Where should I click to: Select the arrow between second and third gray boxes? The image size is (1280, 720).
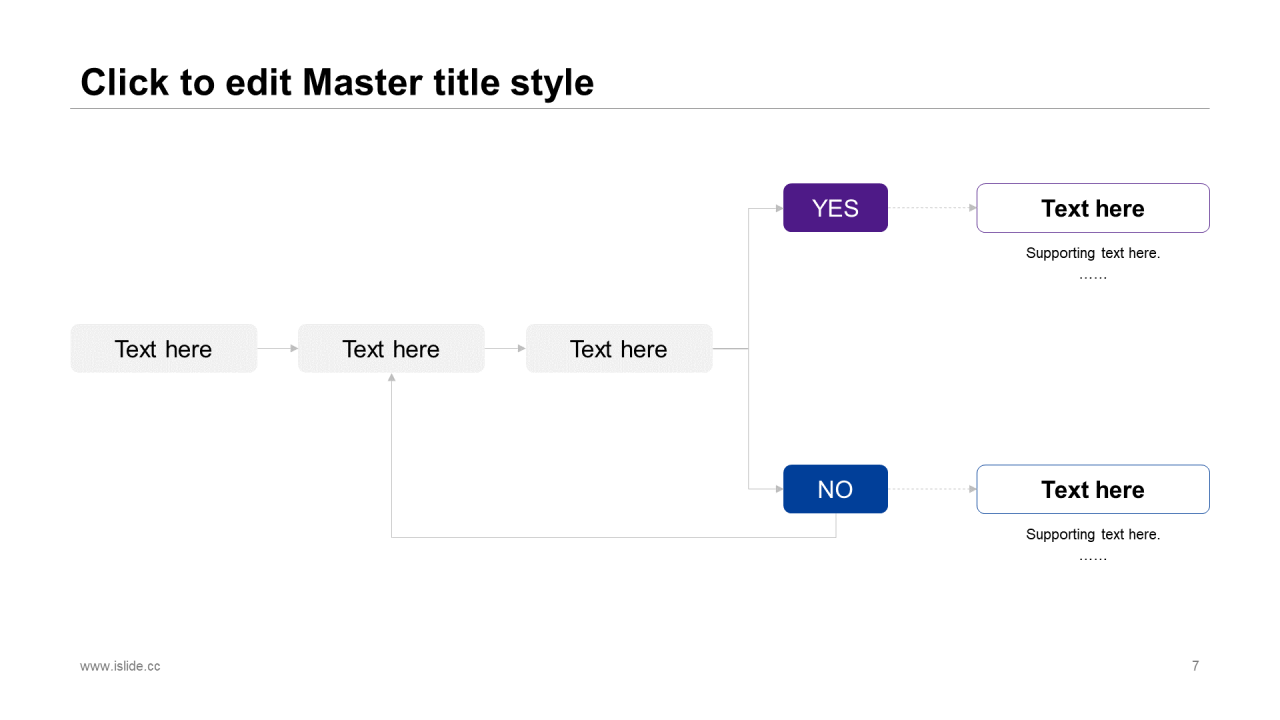[505, 348]
